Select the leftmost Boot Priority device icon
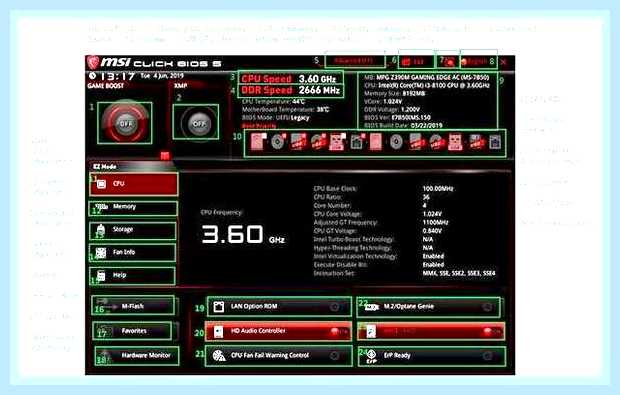Screen dimensions: 620x395 point(258,142)
